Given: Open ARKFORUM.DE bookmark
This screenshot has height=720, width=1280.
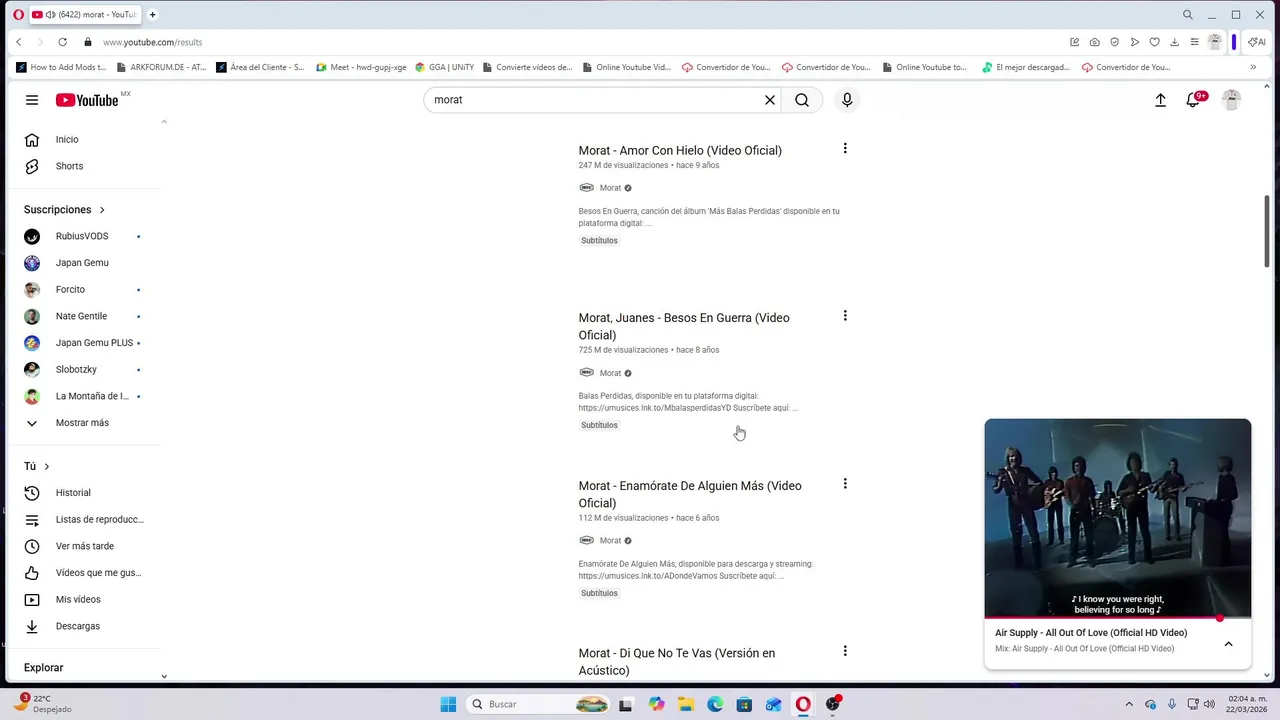Looking at the screenshot, I should tap(161, 67).
